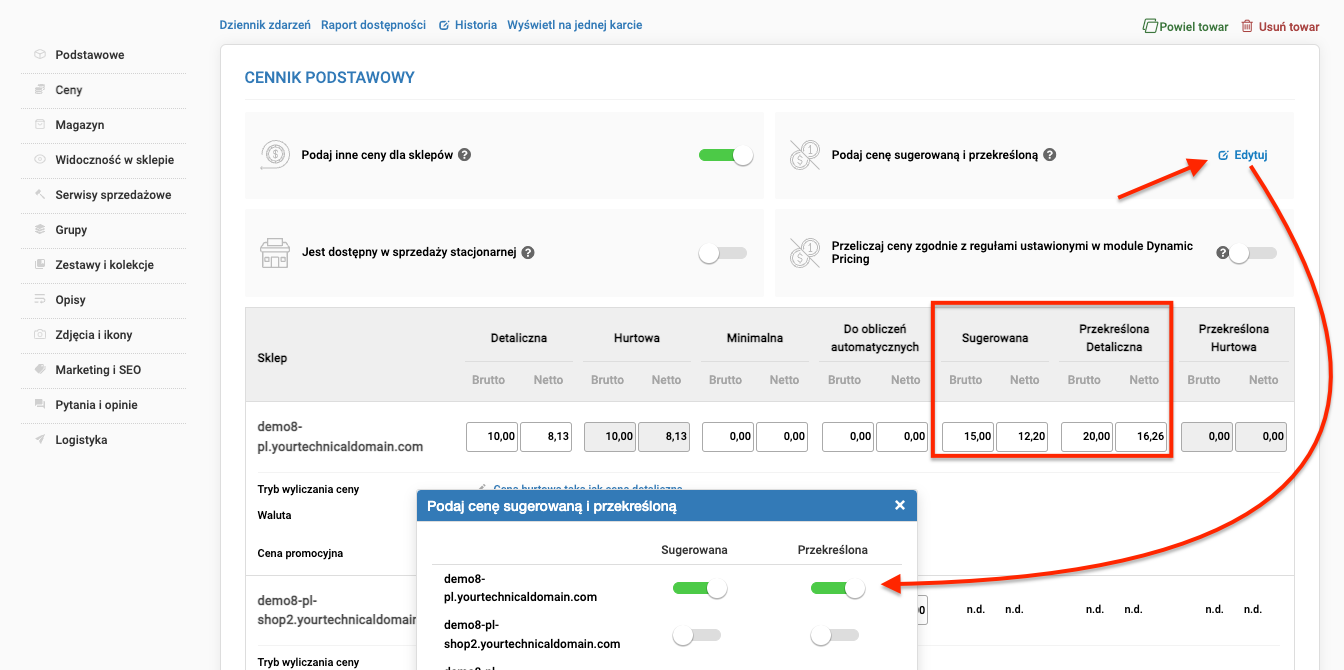Click Minimalna Brutto price field
This screenshot has height=670, width=1344.
728,437
